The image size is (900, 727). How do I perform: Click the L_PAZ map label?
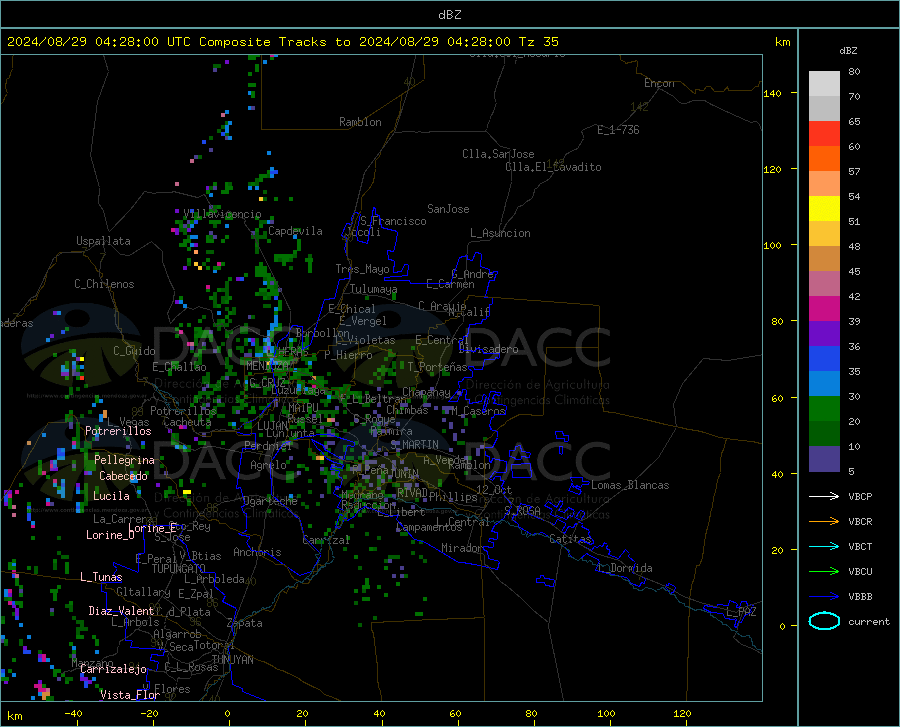(741, 612)
